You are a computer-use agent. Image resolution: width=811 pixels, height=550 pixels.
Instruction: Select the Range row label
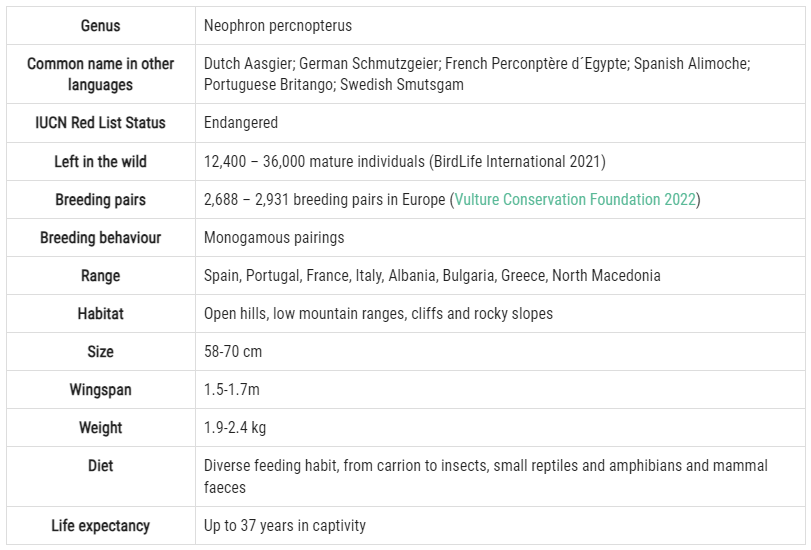click(100, 276)
